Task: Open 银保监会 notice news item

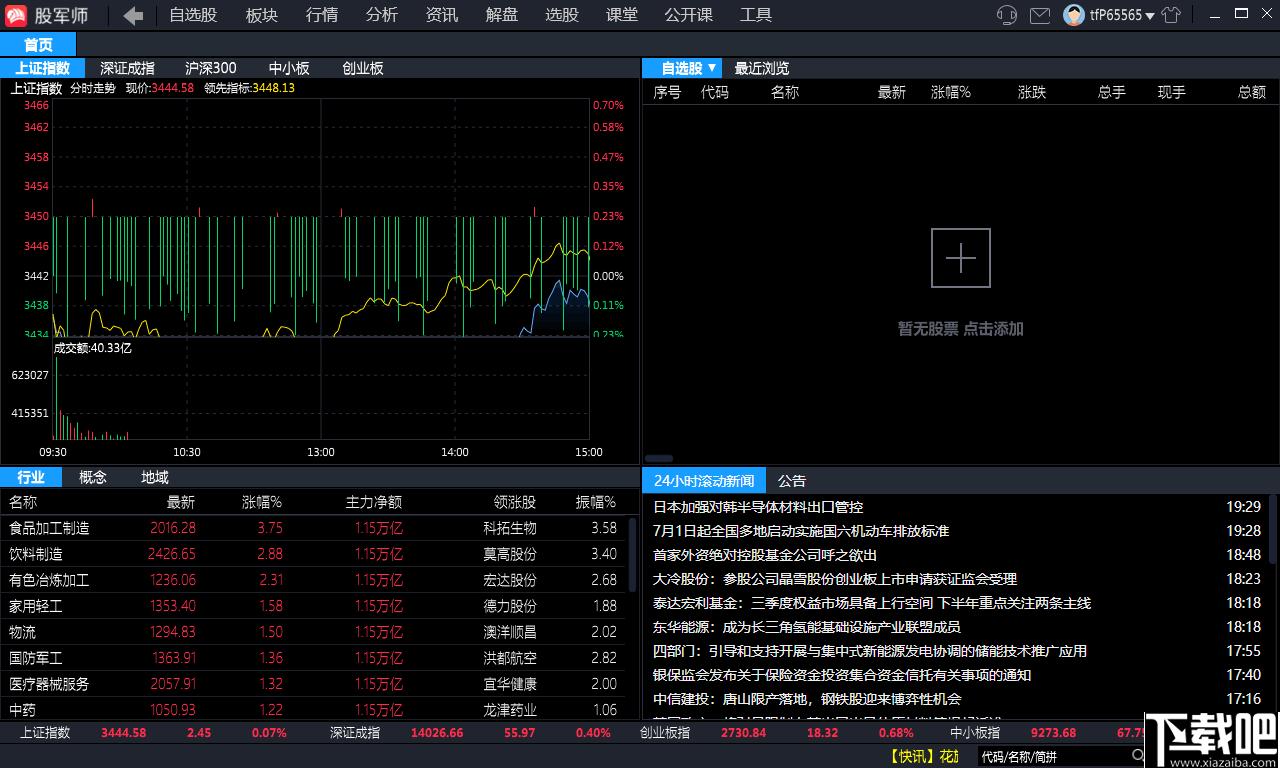Action: (x=842, y=675)
